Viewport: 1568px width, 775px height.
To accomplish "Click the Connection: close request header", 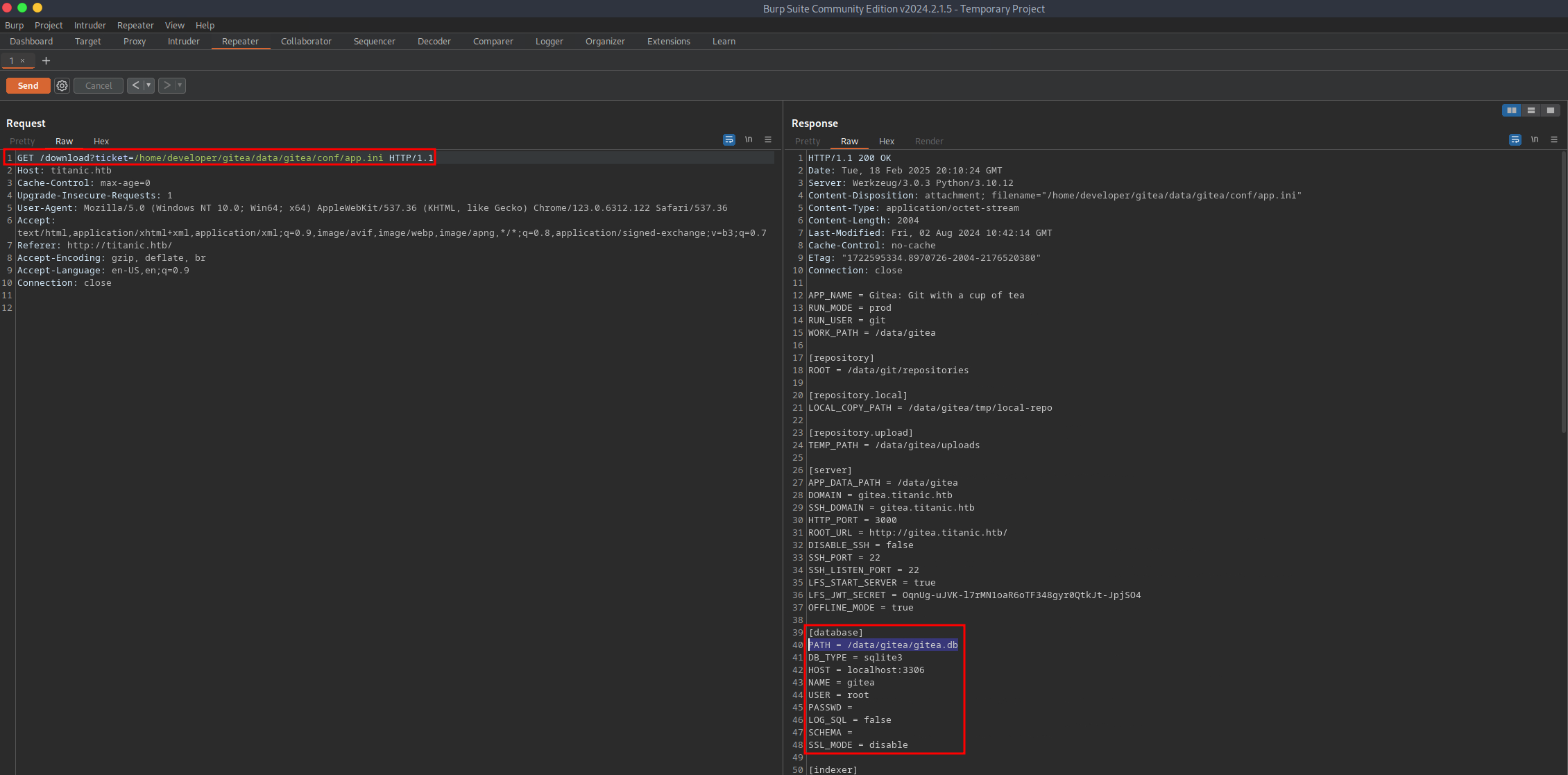I will [x=64, y=283].
